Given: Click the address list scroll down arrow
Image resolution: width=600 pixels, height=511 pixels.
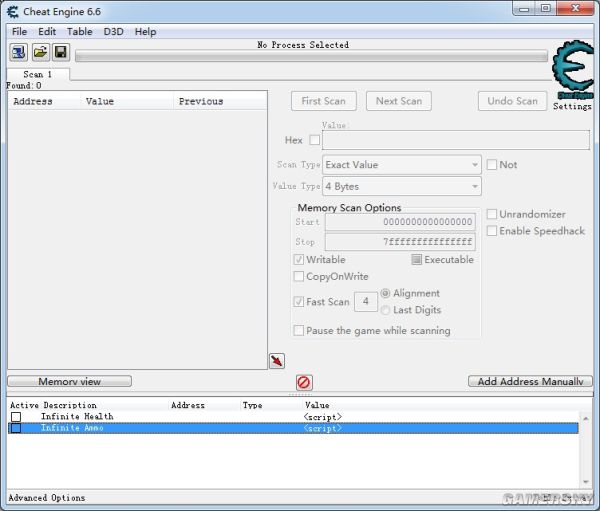Looking at the screenshot, I should point(586,482).
